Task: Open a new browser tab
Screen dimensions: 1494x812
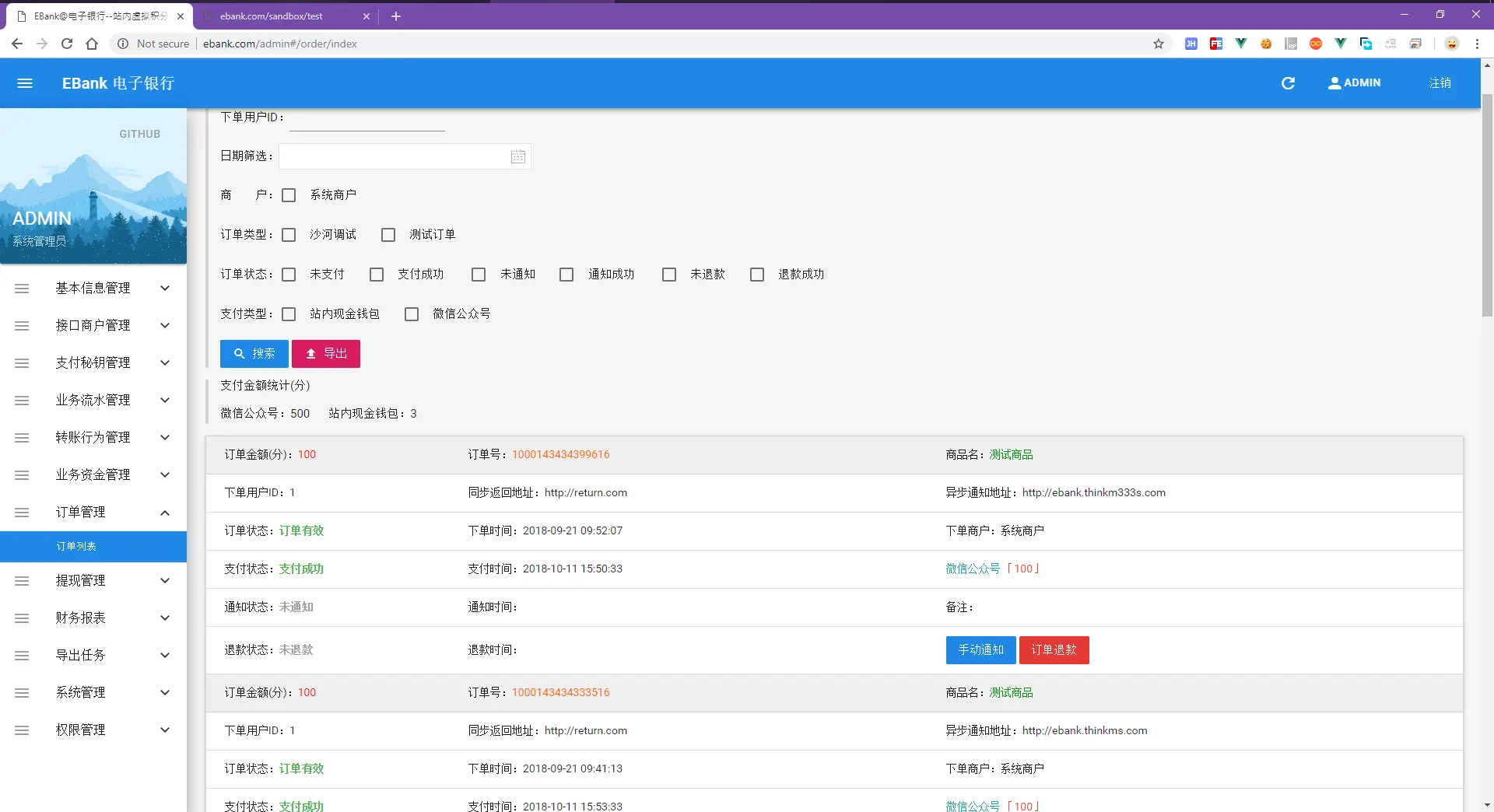Action: click(x=396, y=16)
